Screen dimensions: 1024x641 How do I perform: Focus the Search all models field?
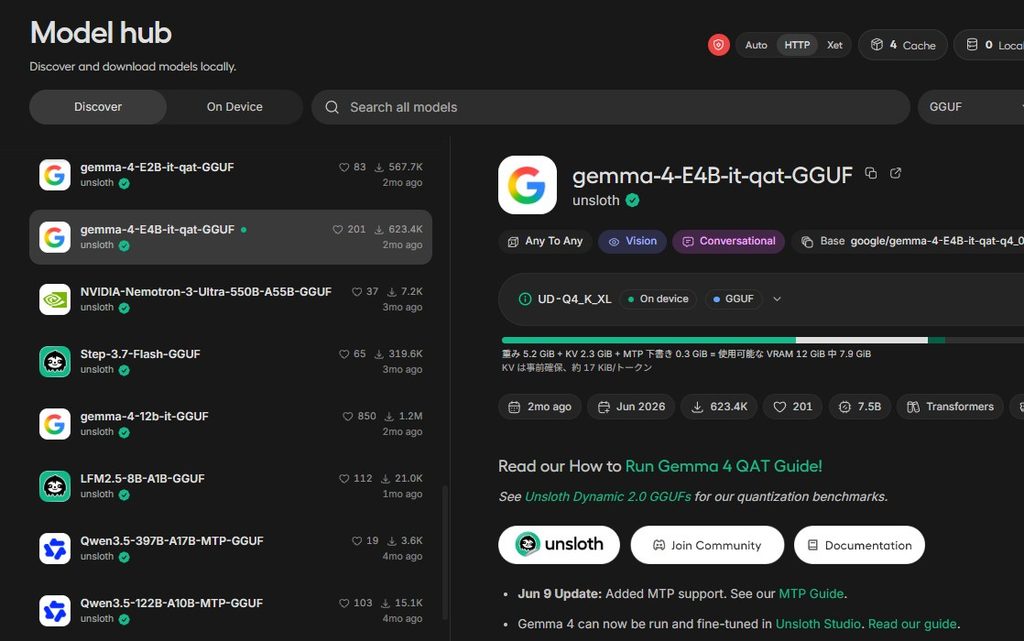610,107
